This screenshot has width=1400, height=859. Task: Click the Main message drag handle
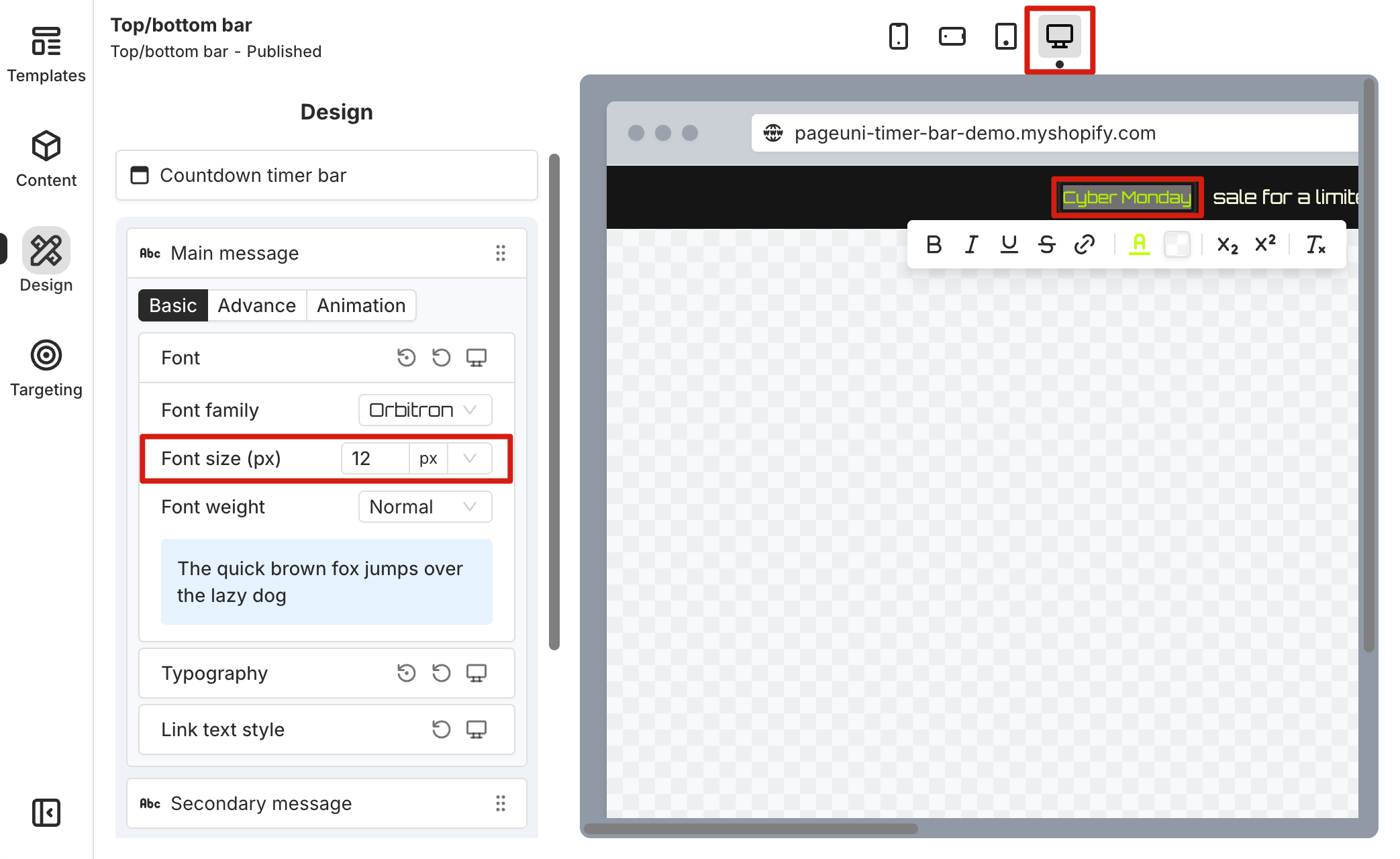501,253
